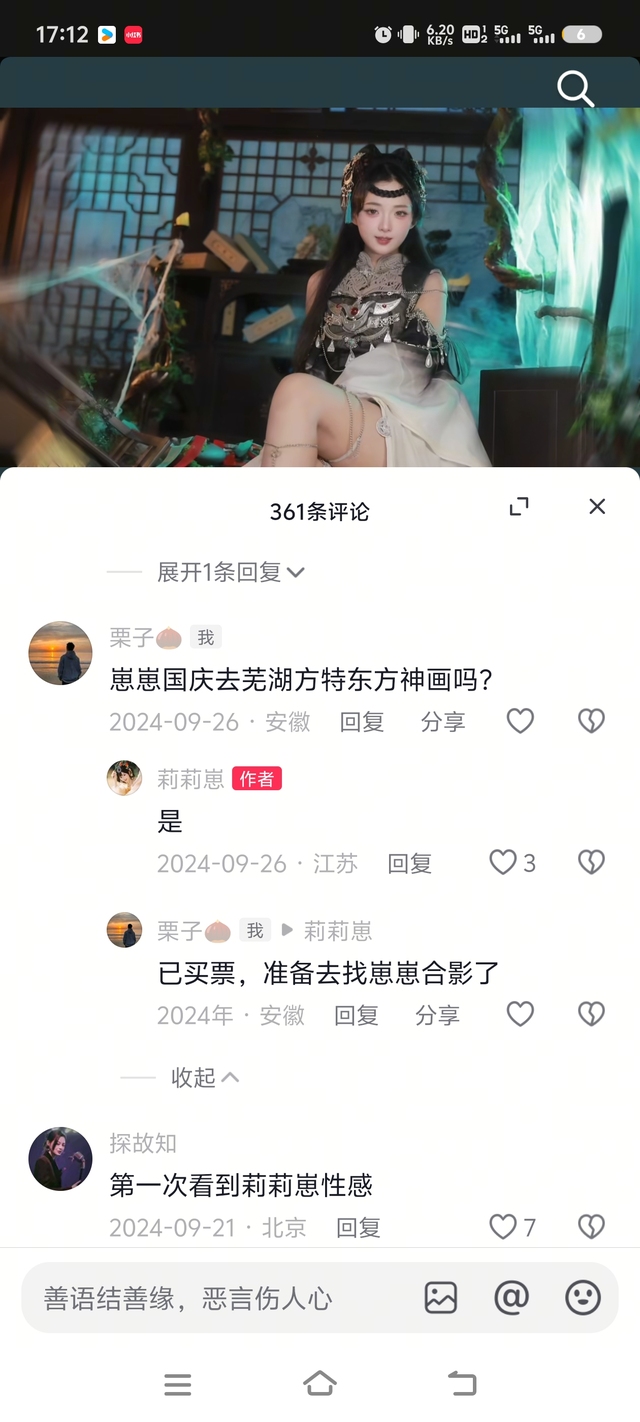Open 探故知's profile avatar
Screen dimensions: 640x1422
[x=60, y=1159]
